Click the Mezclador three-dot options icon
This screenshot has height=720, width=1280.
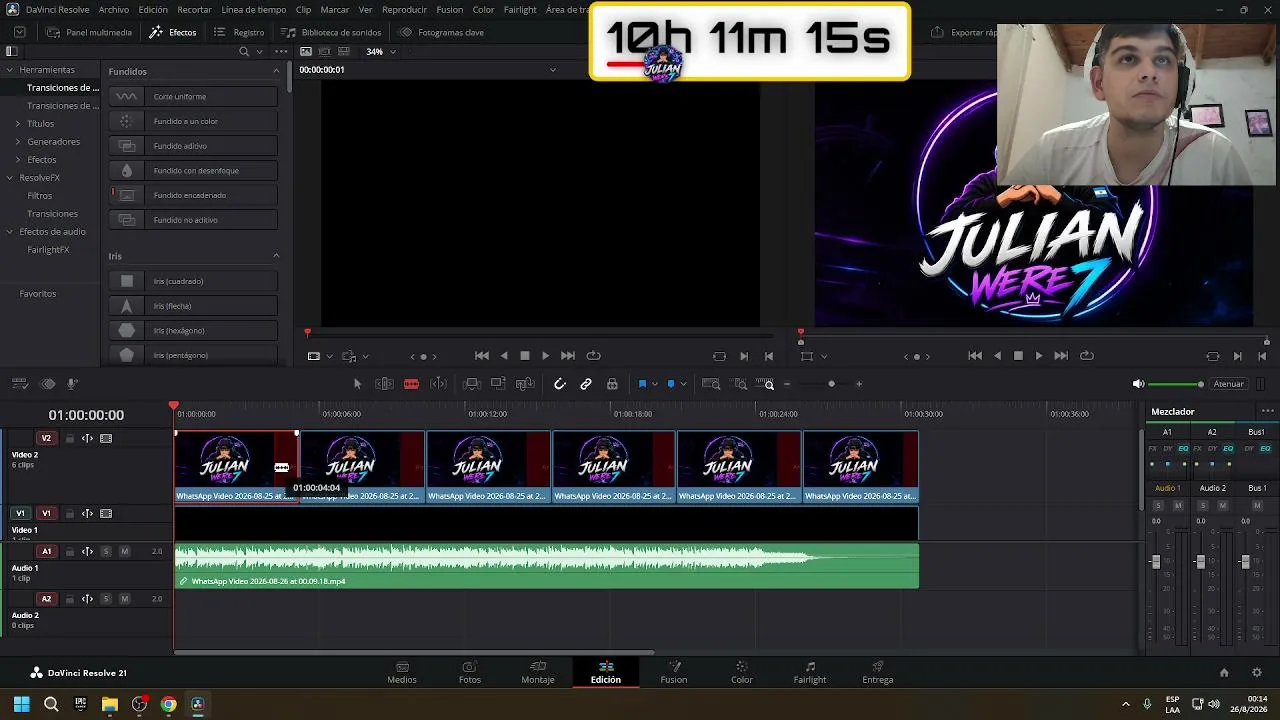click(x=1268, y=411)
